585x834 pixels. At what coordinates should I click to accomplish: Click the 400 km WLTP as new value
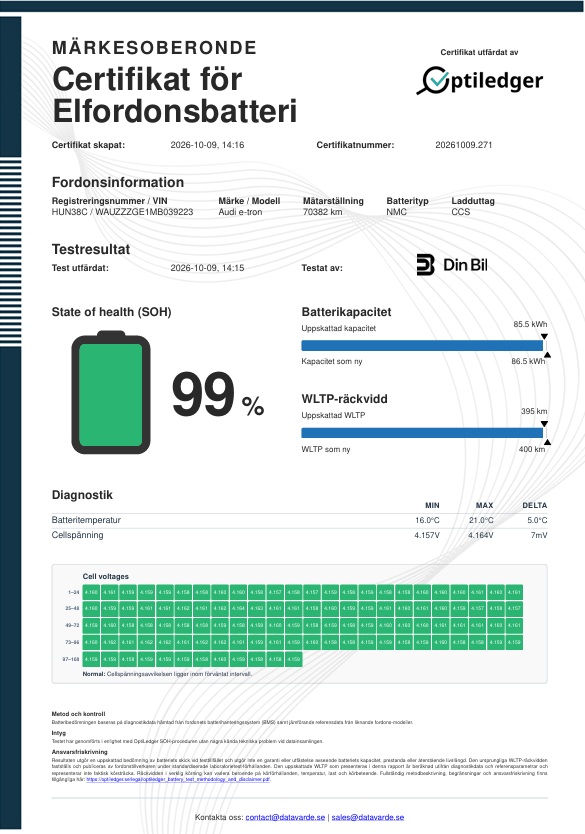point(532,449)
